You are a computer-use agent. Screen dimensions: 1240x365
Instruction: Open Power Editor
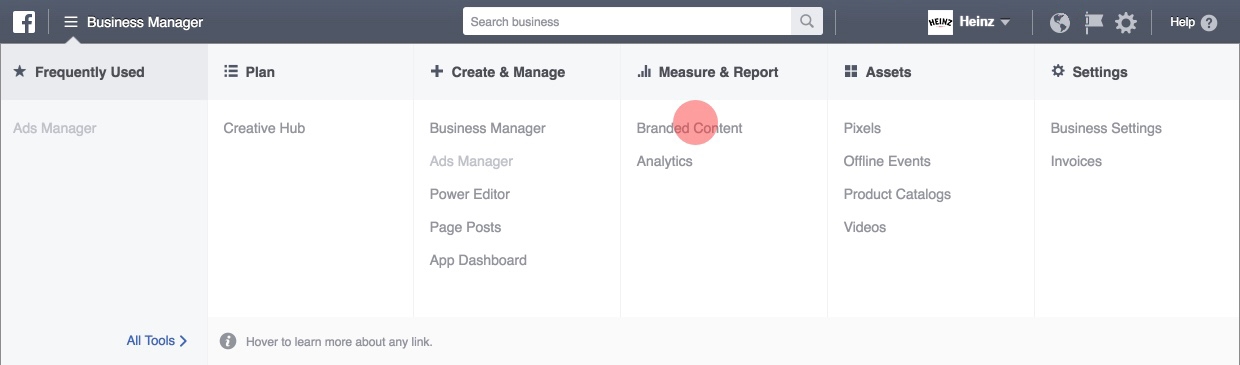(469, 194)
